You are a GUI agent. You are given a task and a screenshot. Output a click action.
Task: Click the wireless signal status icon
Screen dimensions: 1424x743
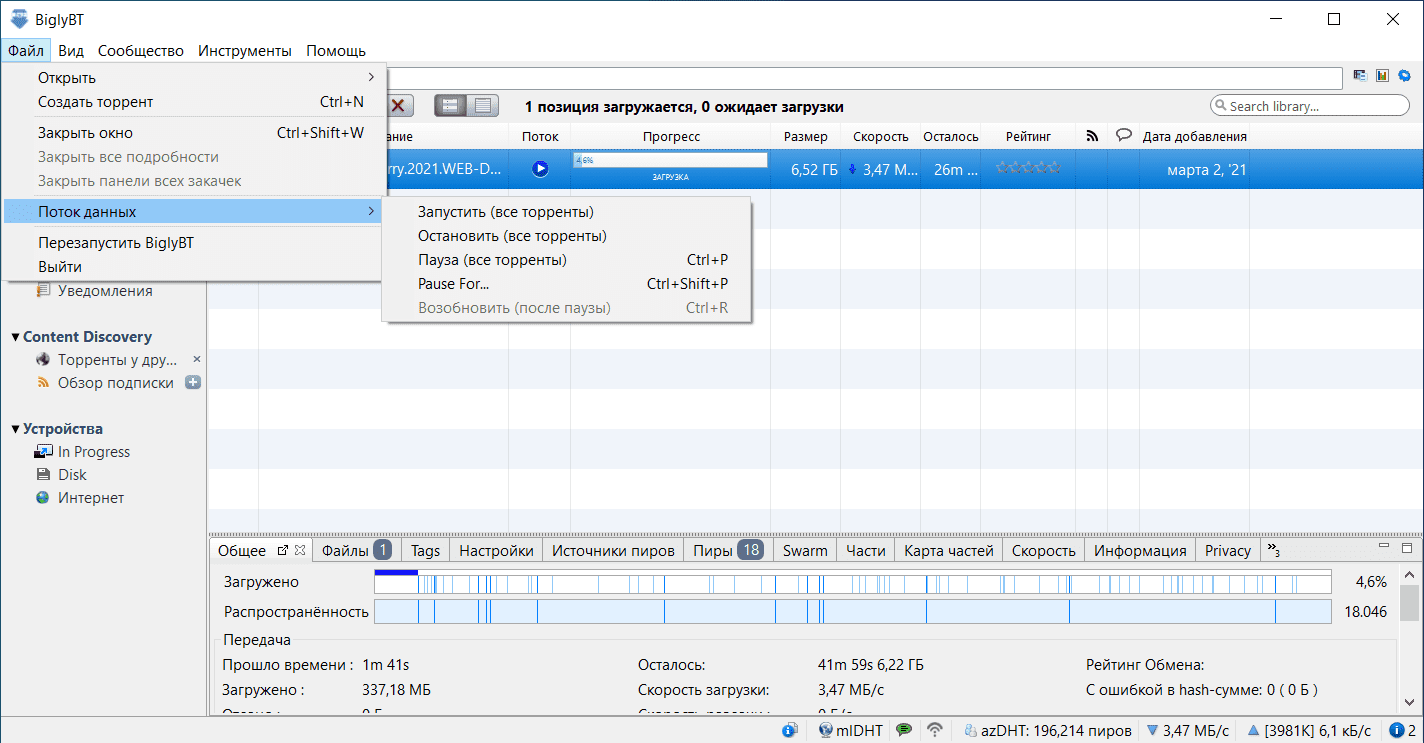935,730
